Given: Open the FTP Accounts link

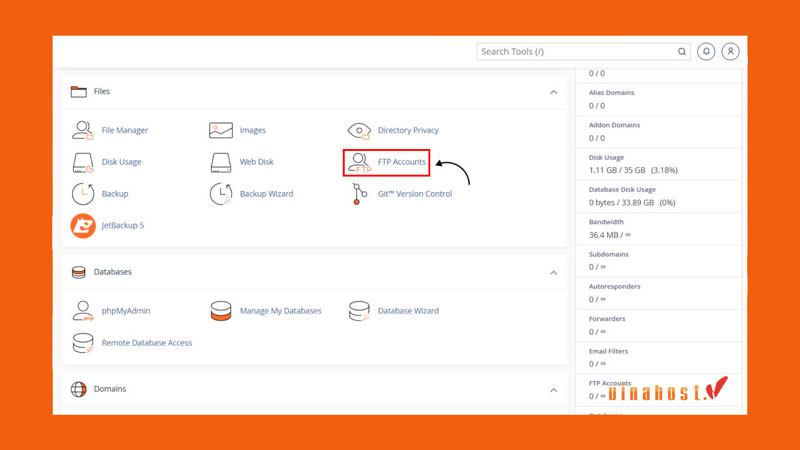Looking at the screenshot, I should (402, 162).
